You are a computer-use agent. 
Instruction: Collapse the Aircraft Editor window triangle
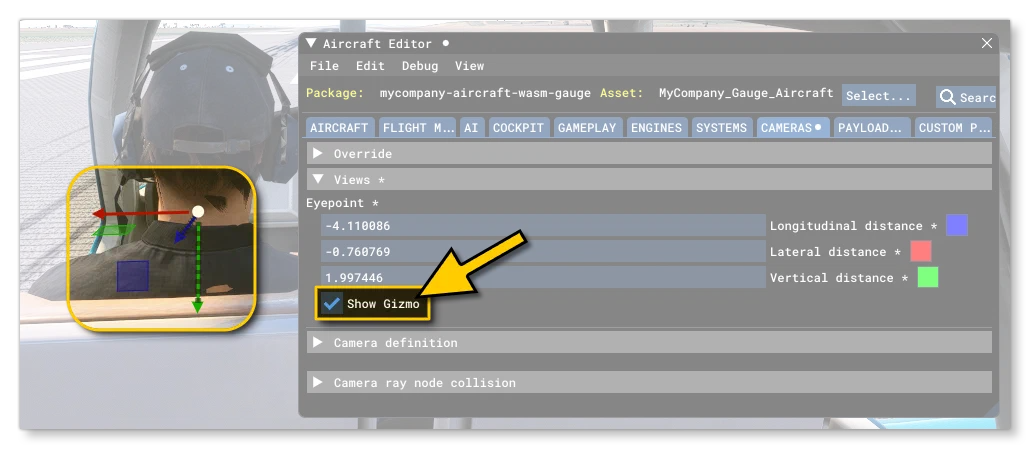[311, 44]
